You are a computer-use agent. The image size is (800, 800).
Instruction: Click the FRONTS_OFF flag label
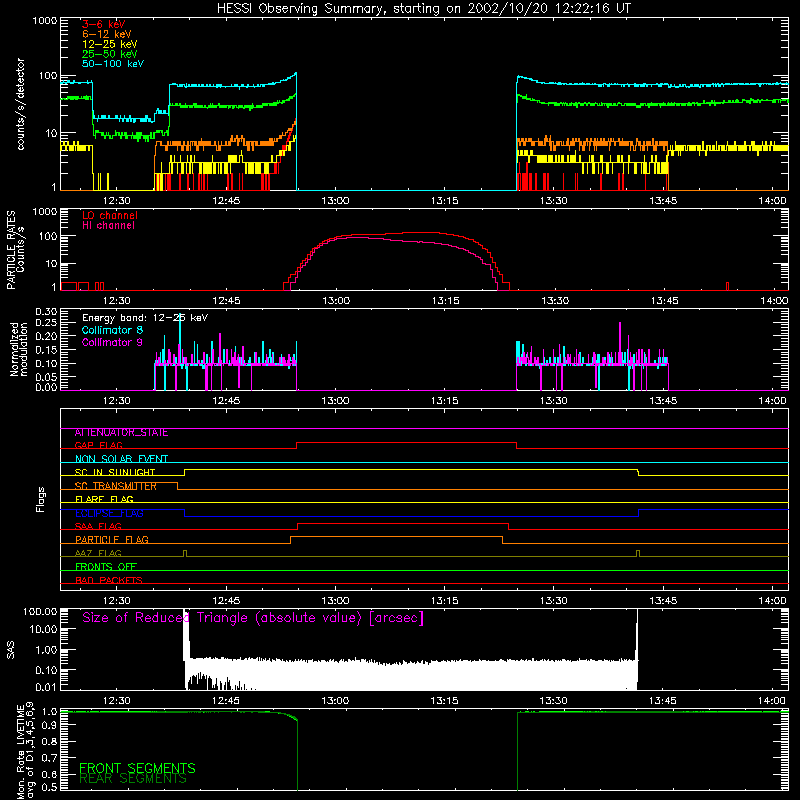(106, 566)
